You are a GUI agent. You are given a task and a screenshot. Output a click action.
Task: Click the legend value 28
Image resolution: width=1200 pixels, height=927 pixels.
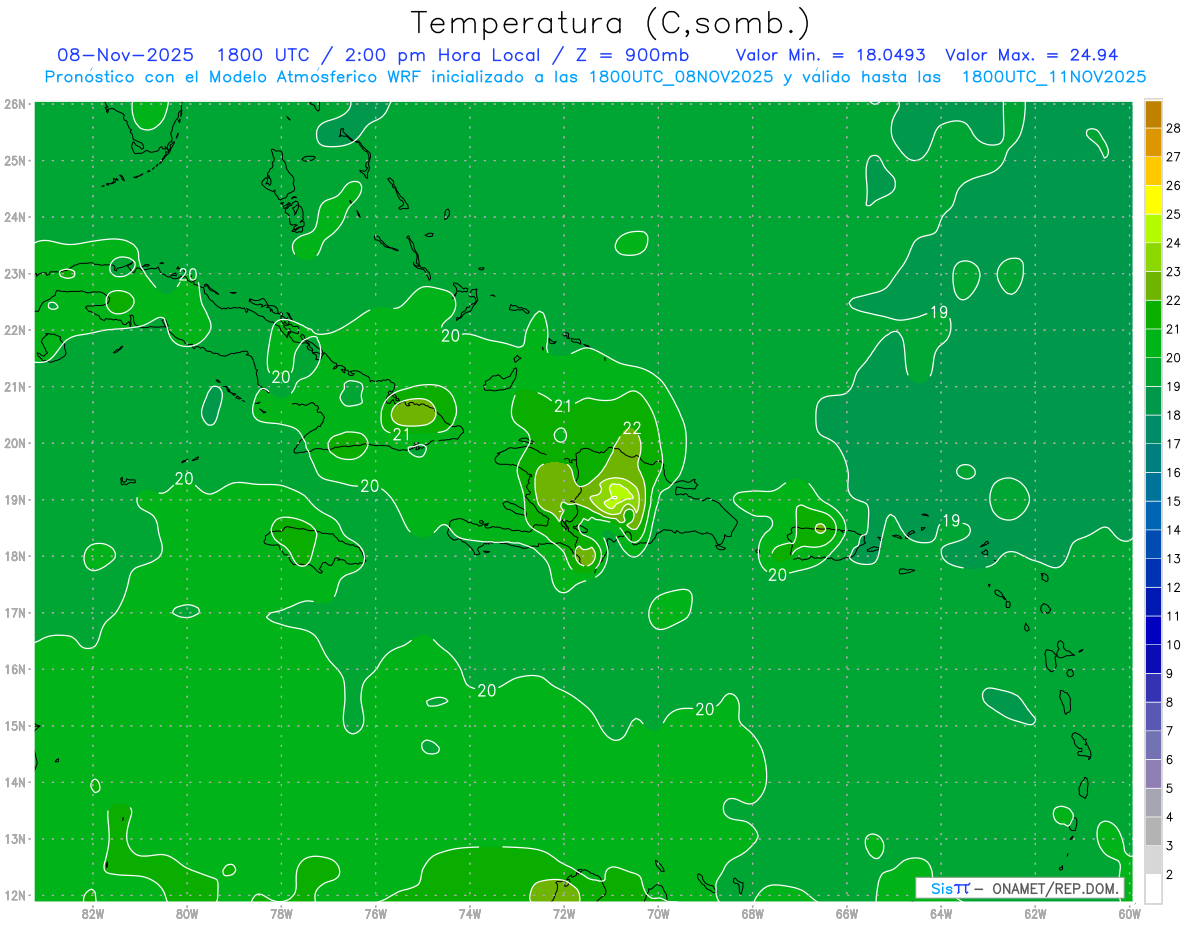(x=1174, y=127)
